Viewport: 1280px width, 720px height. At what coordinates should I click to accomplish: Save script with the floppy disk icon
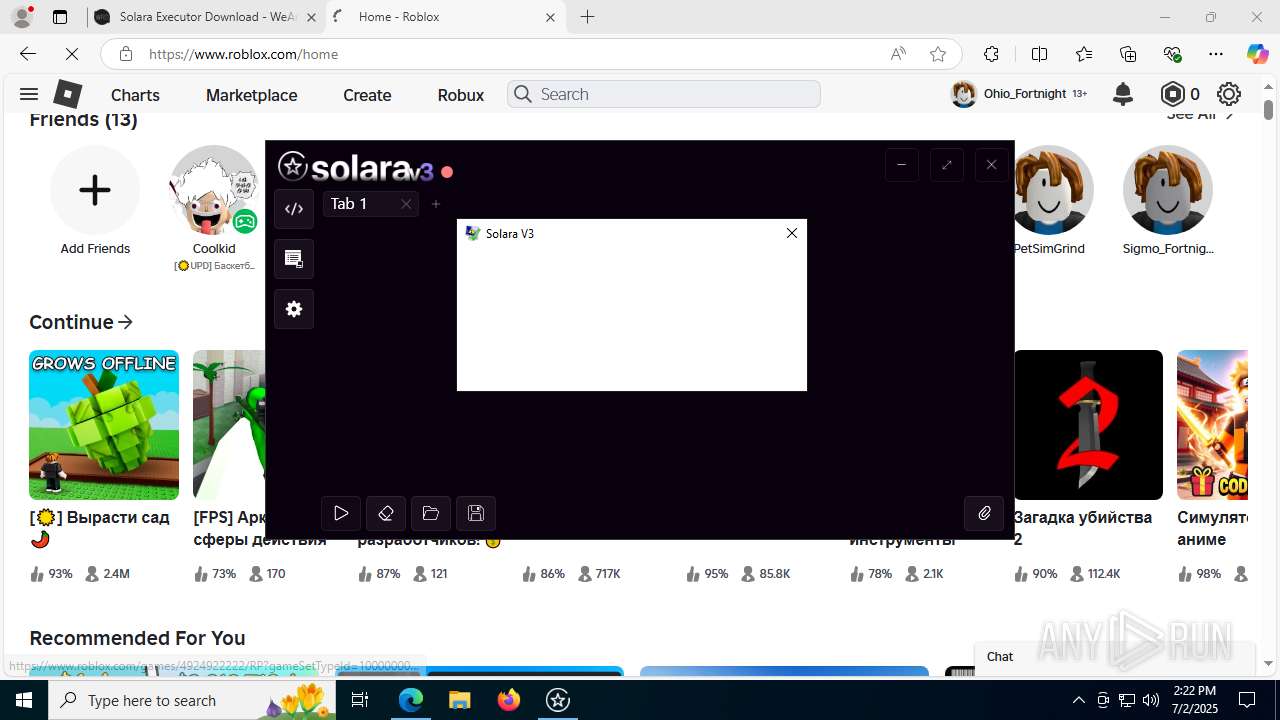[476, 513]
